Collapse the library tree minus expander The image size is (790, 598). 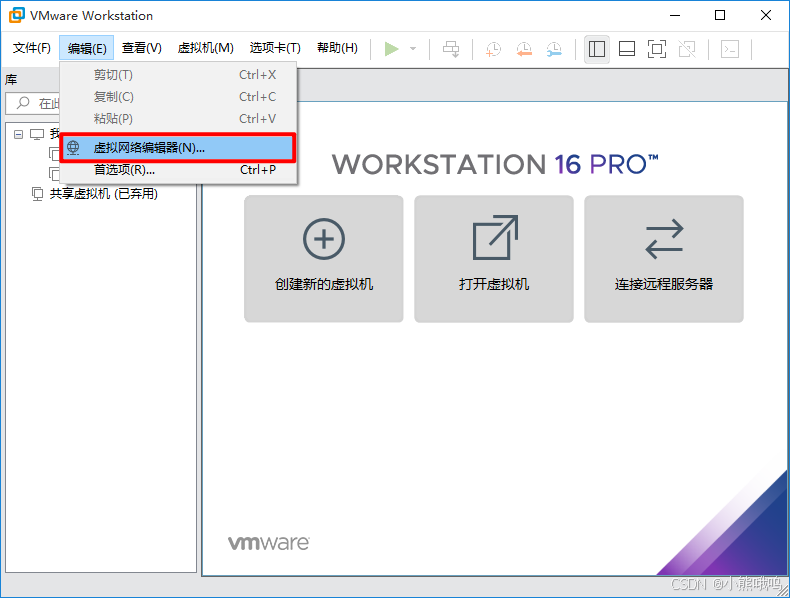[19, 135]
